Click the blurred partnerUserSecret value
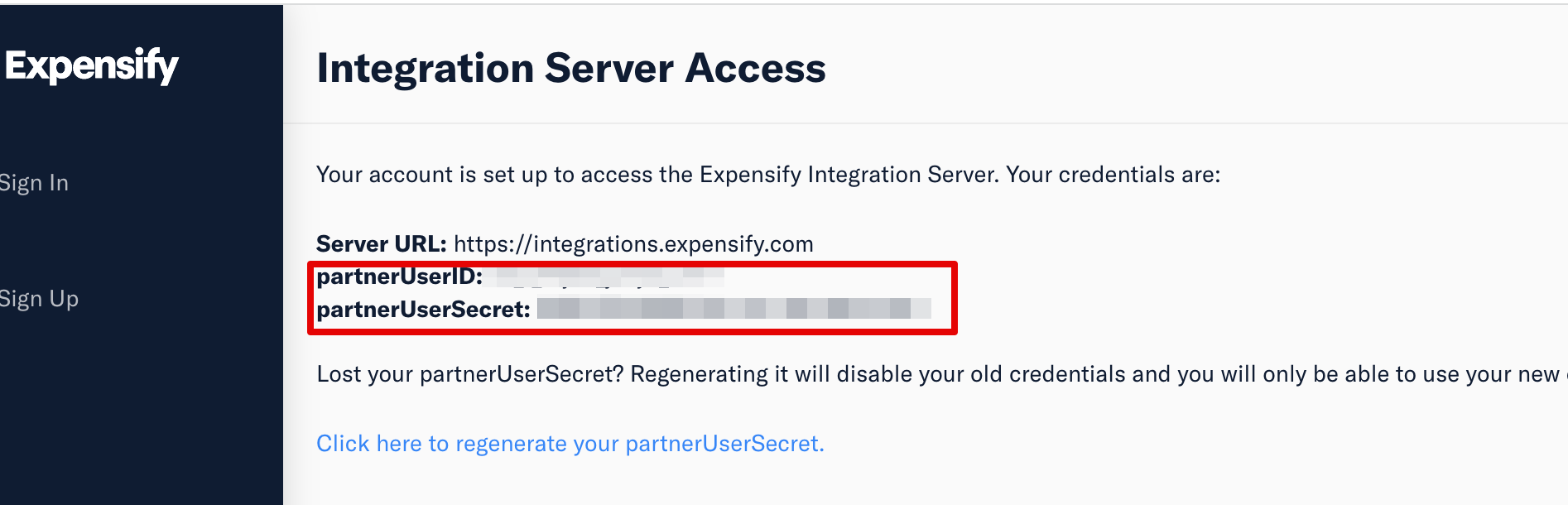Image resolution: width=1568 pixels, height=505 pixels. [x=733, y=310]
